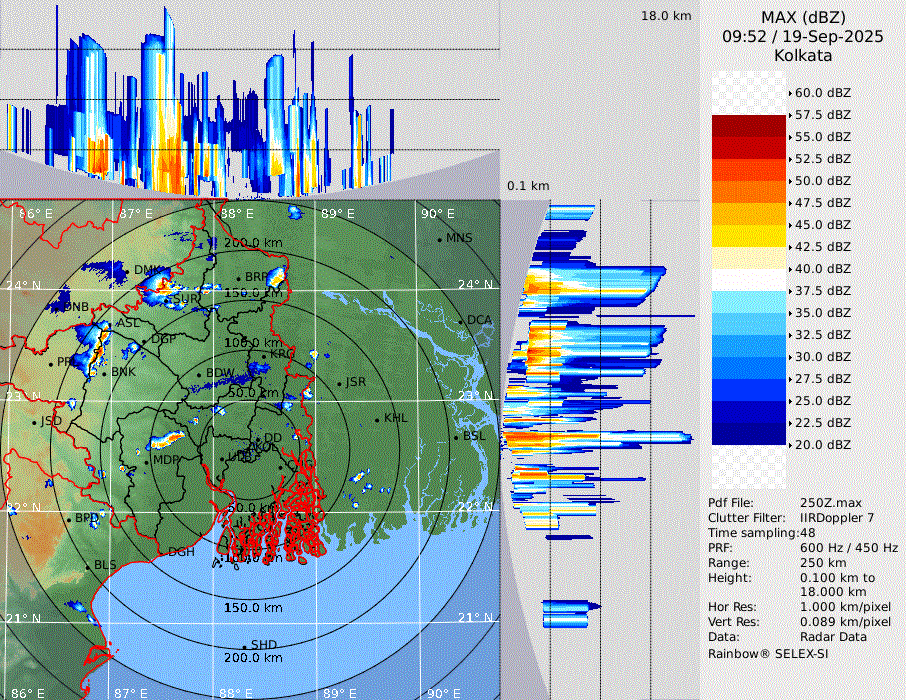Select the BPD station marker
Image resolution: width=906 pixels, height=700 pixels.
tap(69, 520)
